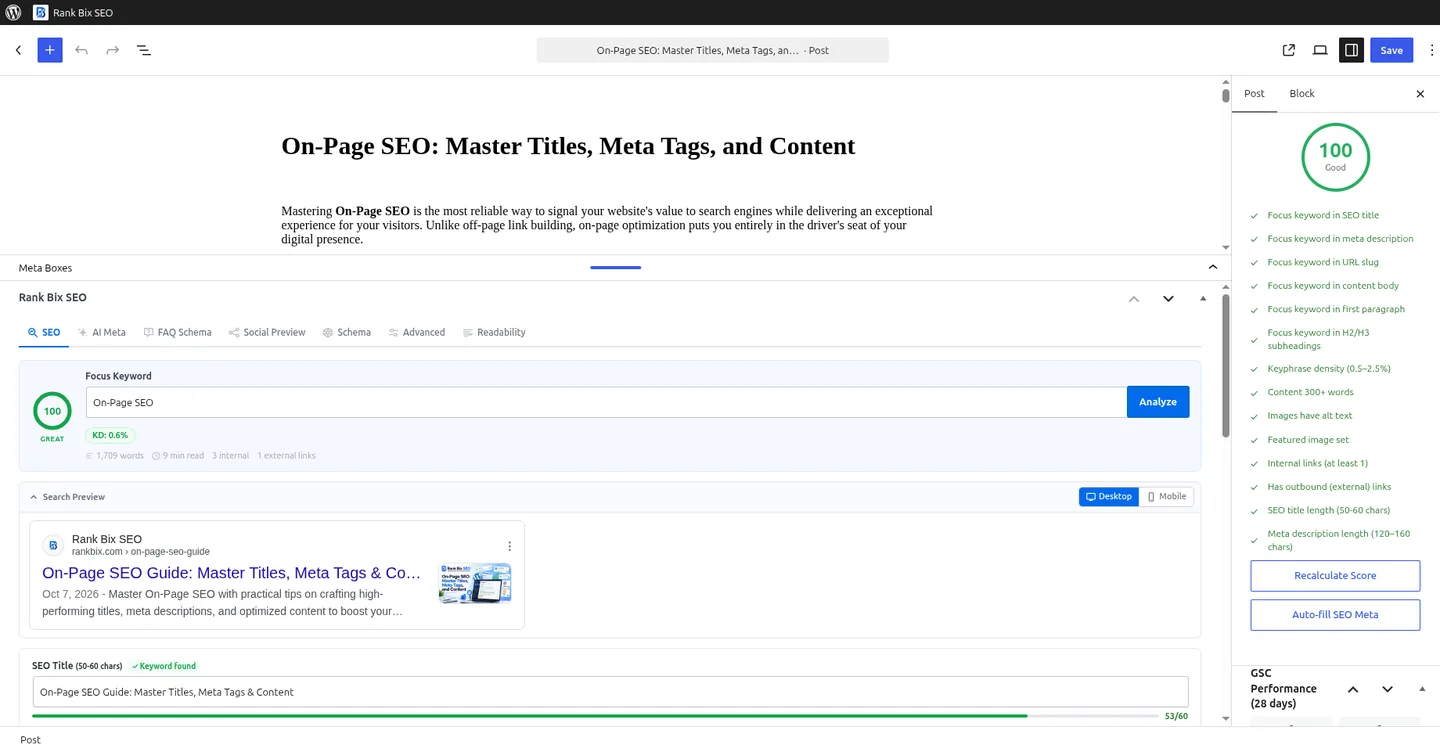Select the Post sidebar tab

[x=1254, y=93]
